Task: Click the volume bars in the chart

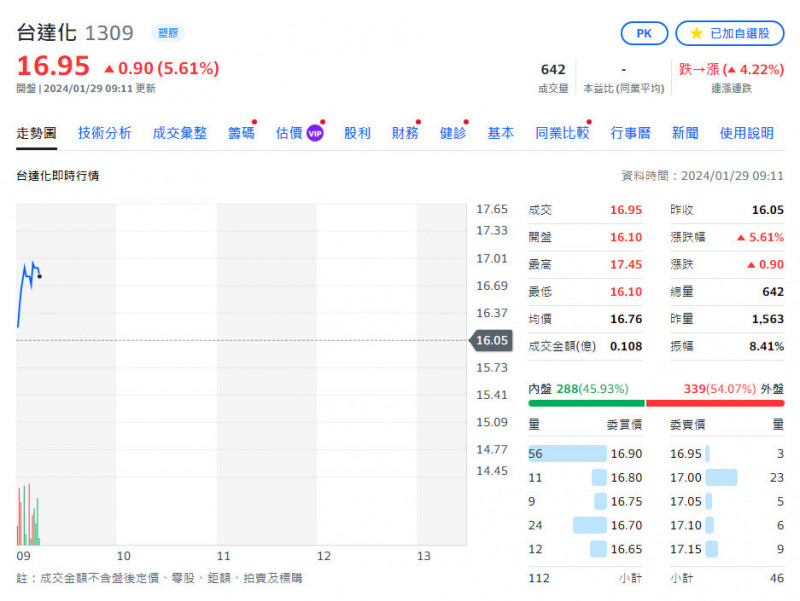Action: click(x=28, y=514)
